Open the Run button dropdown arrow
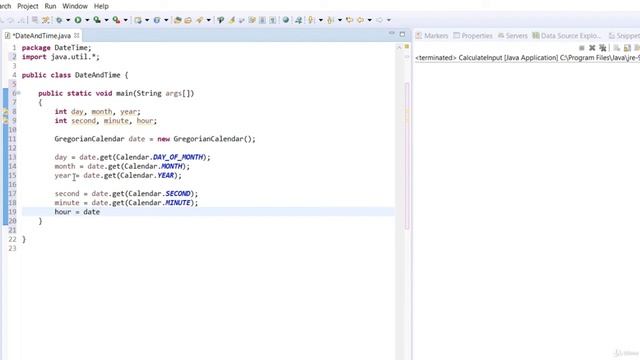The height and width of the screenshot is (360, 640). (x=87, y=20)
